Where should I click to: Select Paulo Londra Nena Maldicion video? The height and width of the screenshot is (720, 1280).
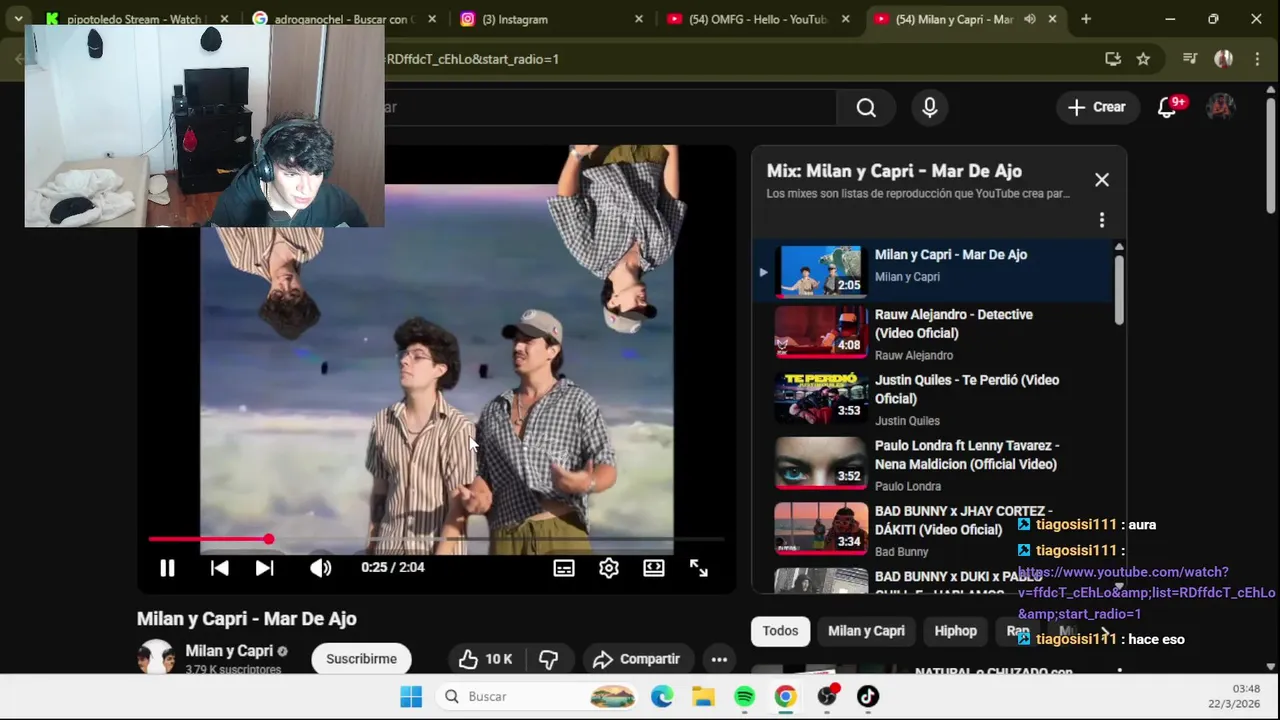coord(933,465)
